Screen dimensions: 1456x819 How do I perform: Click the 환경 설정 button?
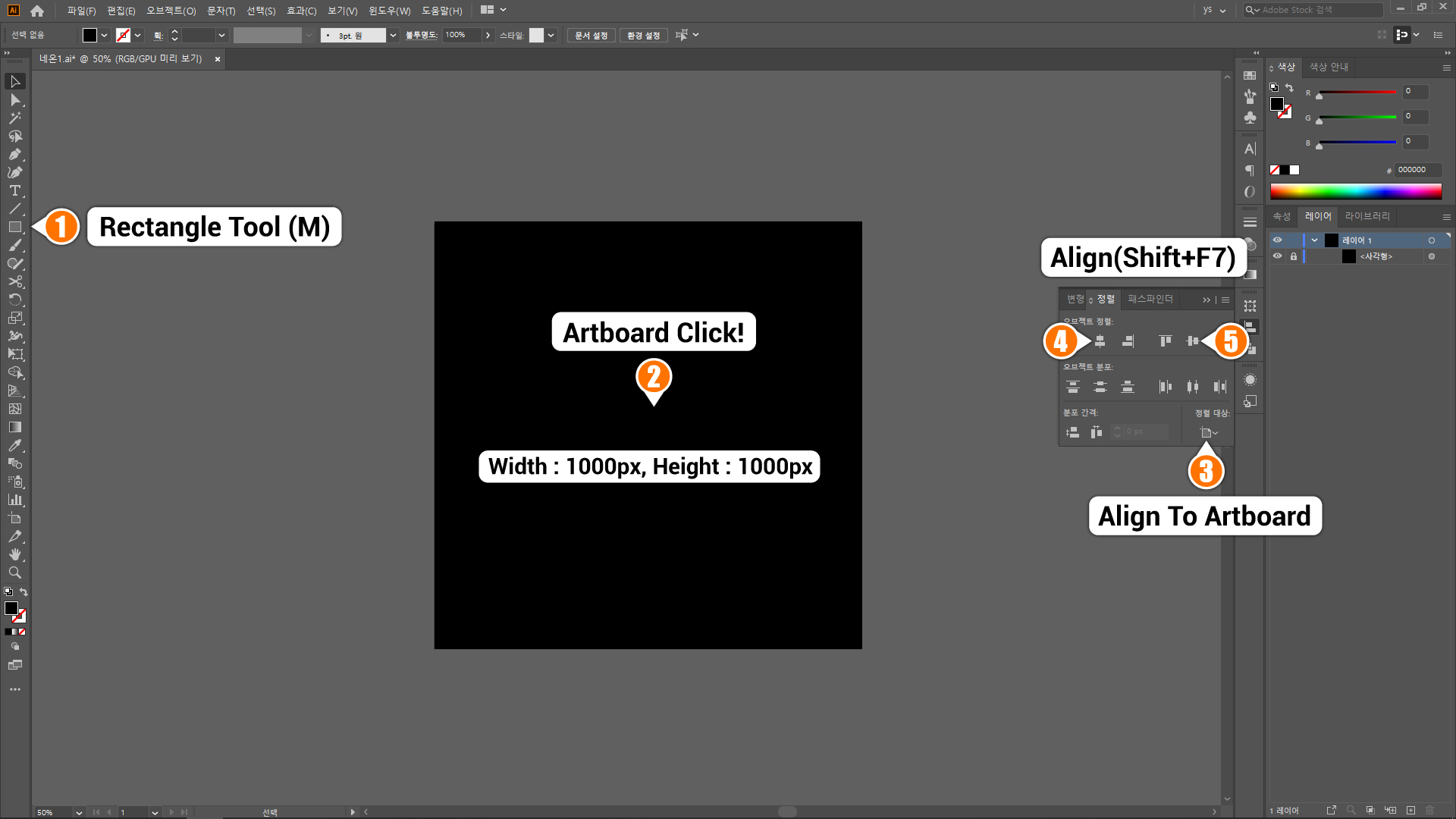point(643,36)
